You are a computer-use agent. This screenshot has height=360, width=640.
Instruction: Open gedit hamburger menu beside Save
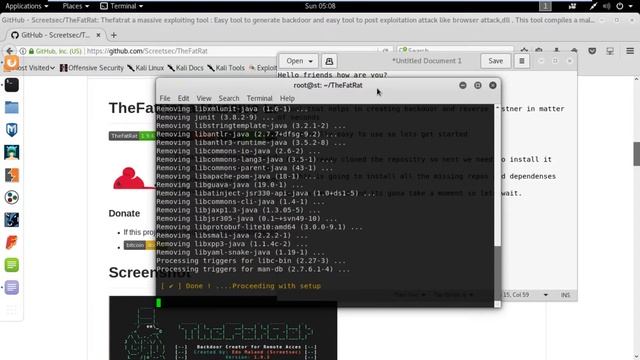(522, 61)
